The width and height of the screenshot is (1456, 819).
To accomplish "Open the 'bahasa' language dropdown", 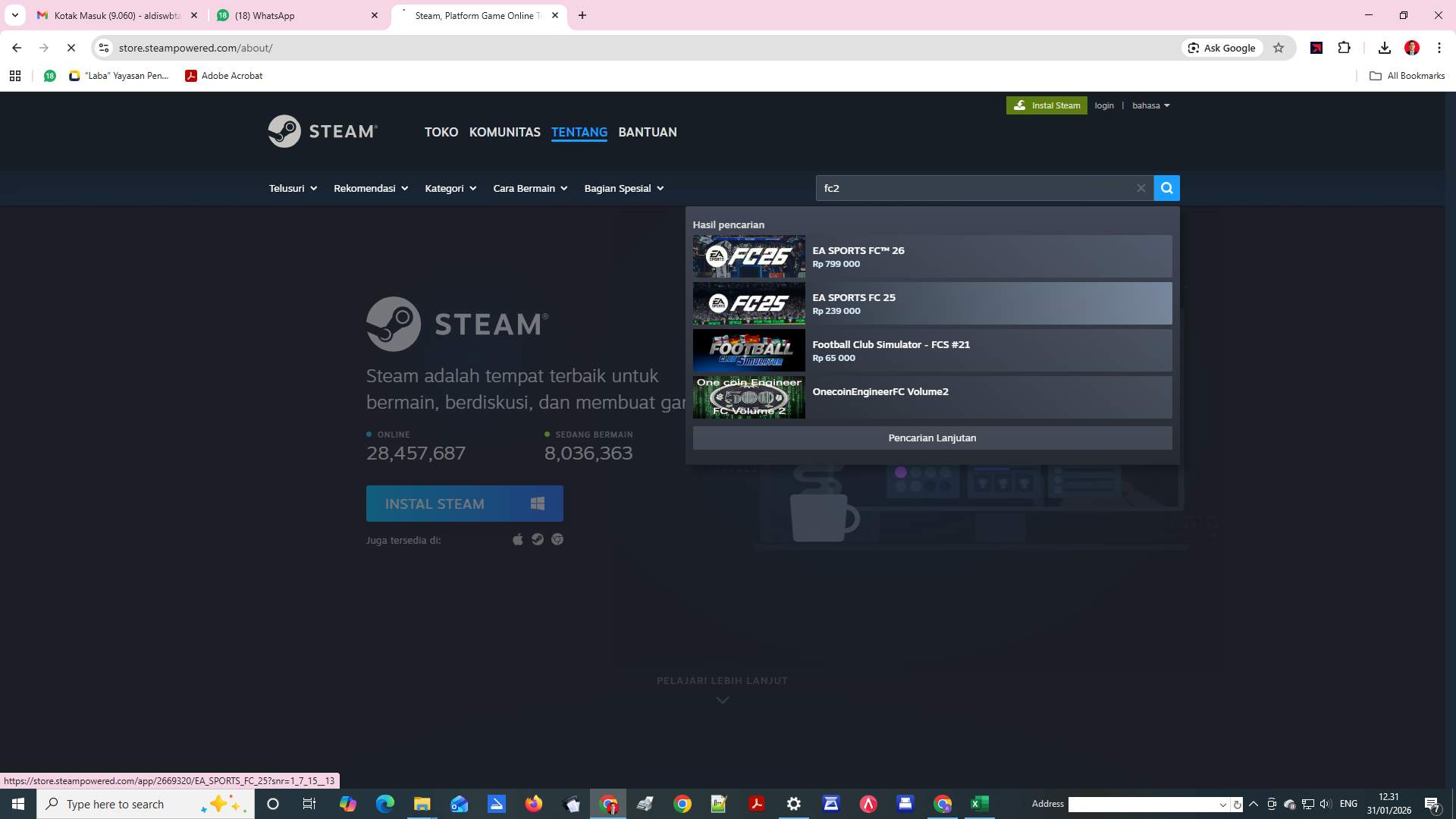I will click(x=1150, y=105).
